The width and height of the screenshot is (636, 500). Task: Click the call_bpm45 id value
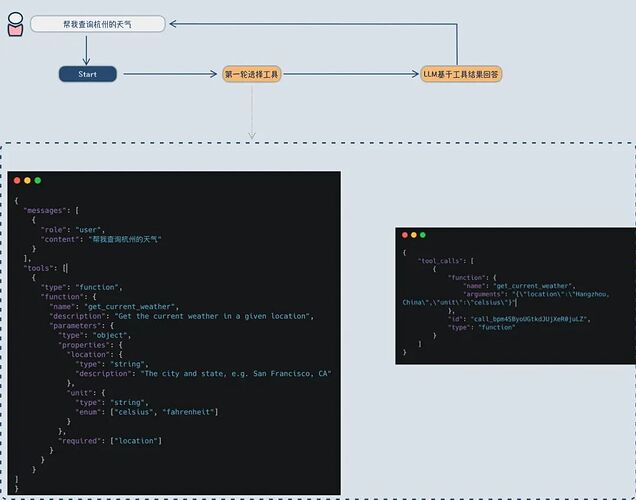pyautogui.click(x=530, y=318)
